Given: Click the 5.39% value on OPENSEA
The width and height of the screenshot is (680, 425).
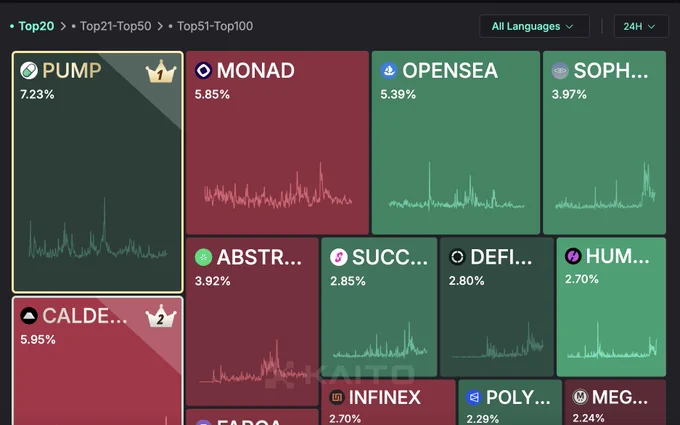Looking at the screenshot, I should click(x=398, y=95).
